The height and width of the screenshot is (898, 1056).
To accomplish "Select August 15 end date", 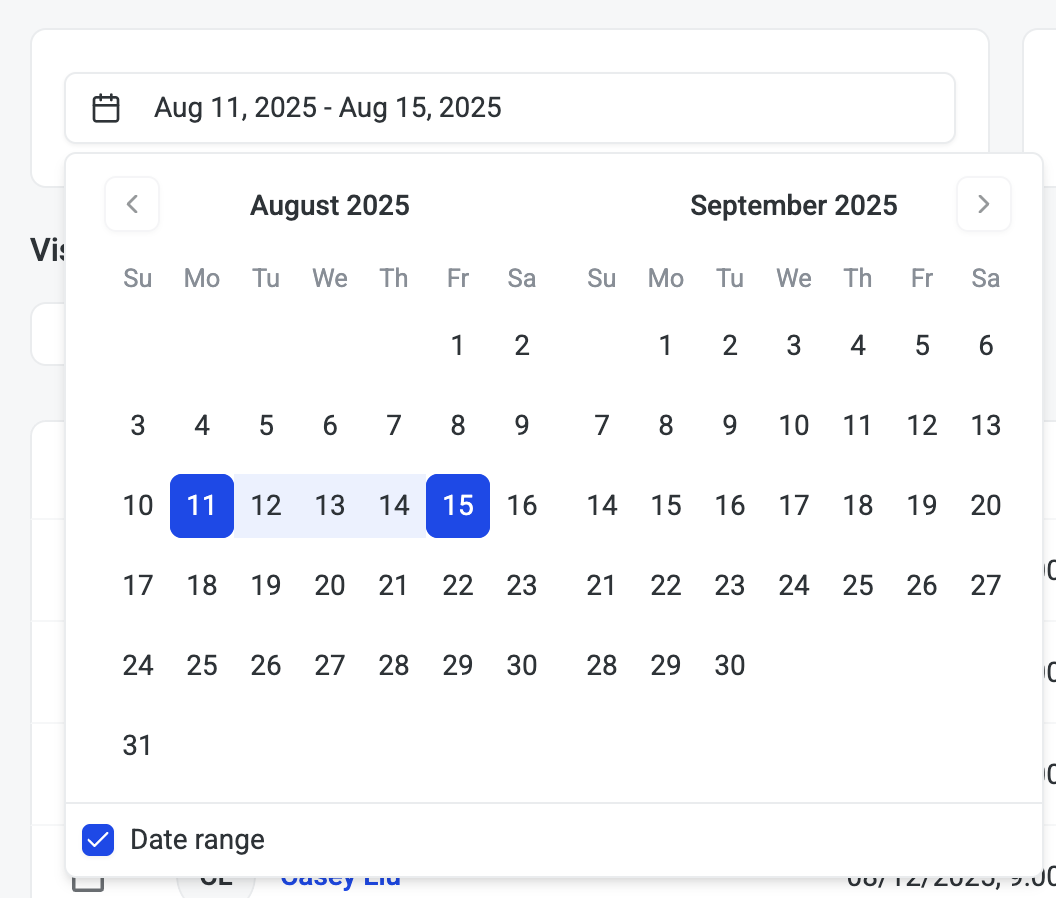I will (x=458, y=506).
